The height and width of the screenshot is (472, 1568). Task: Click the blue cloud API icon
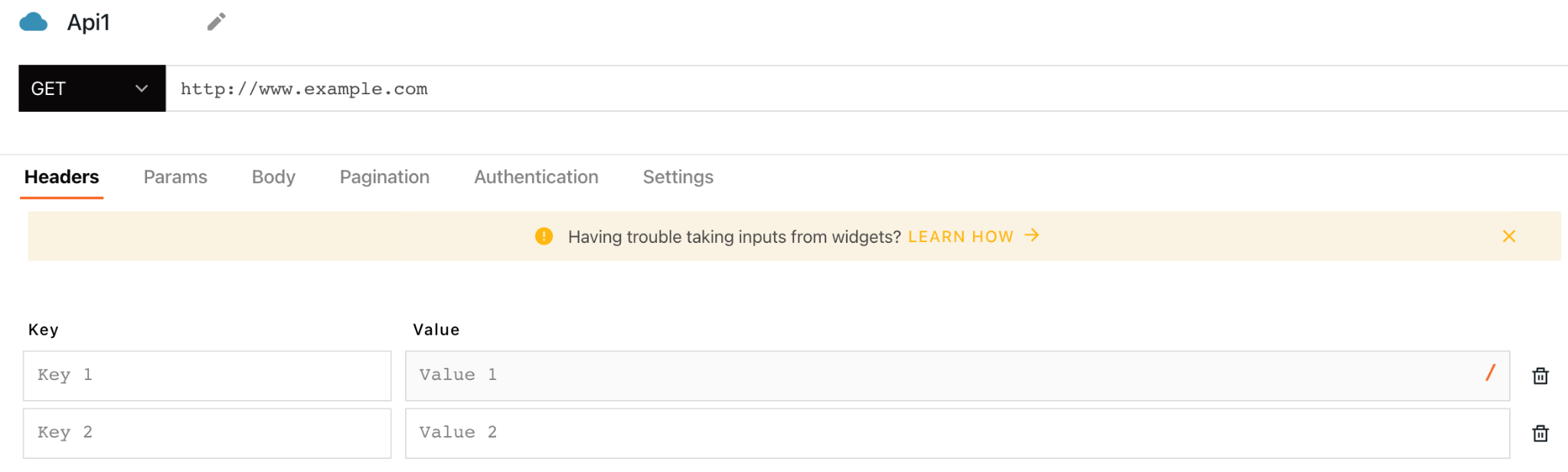(33, 22)
